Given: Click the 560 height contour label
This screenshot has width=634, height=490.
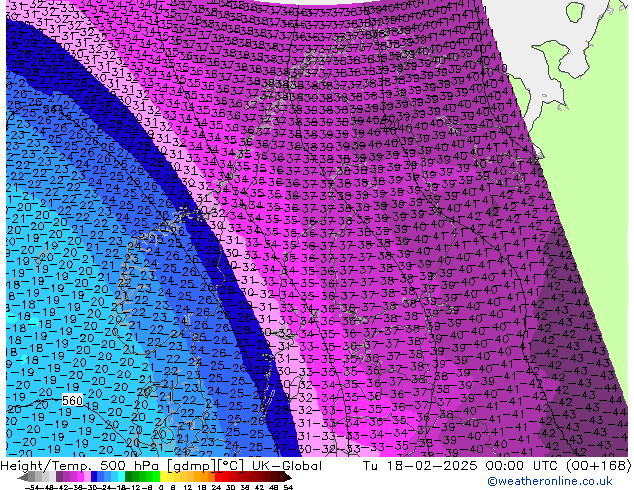Looking at the screenshot, I should pos(72,401).
